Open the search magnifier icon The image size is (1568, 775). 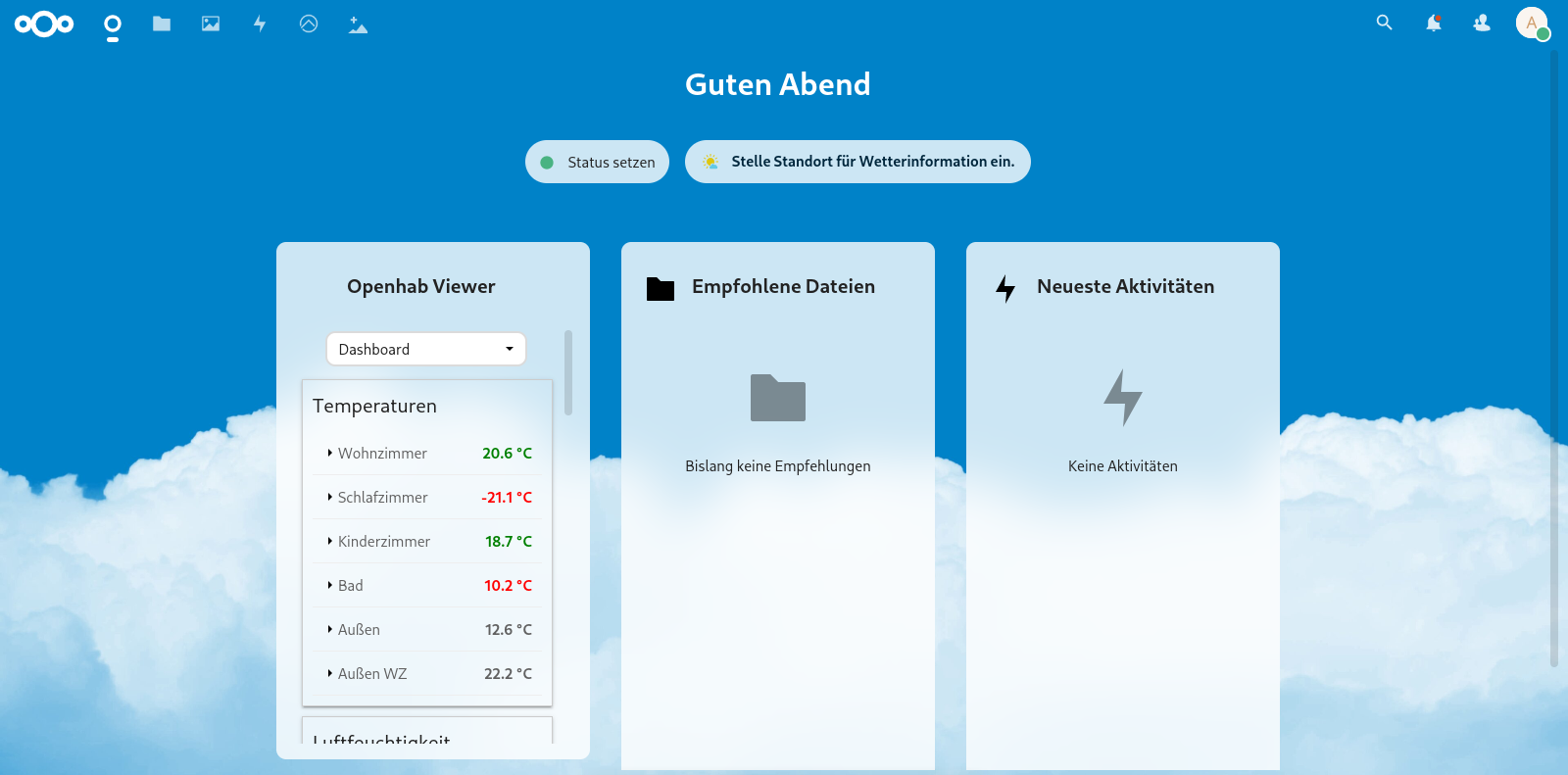point(1384,23)
